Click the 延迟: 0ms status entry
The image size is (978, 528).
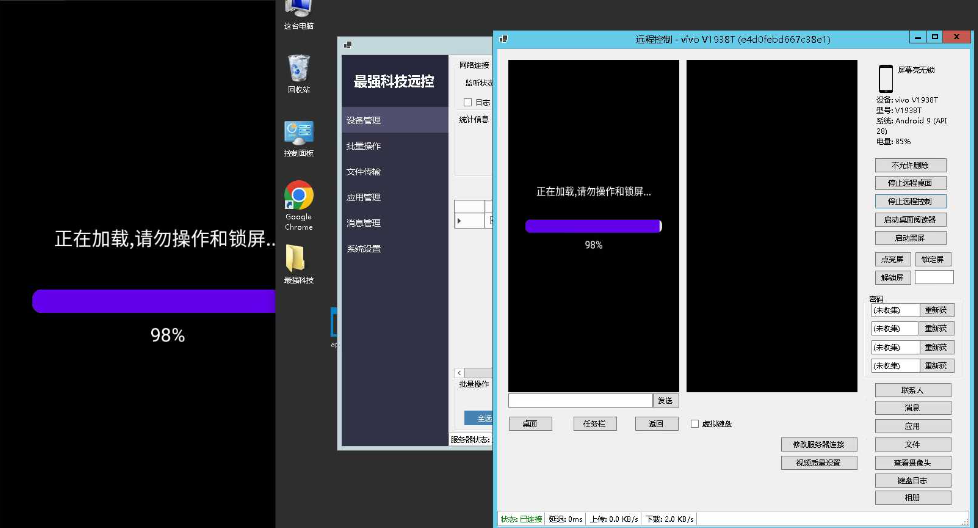pos(566,519)
